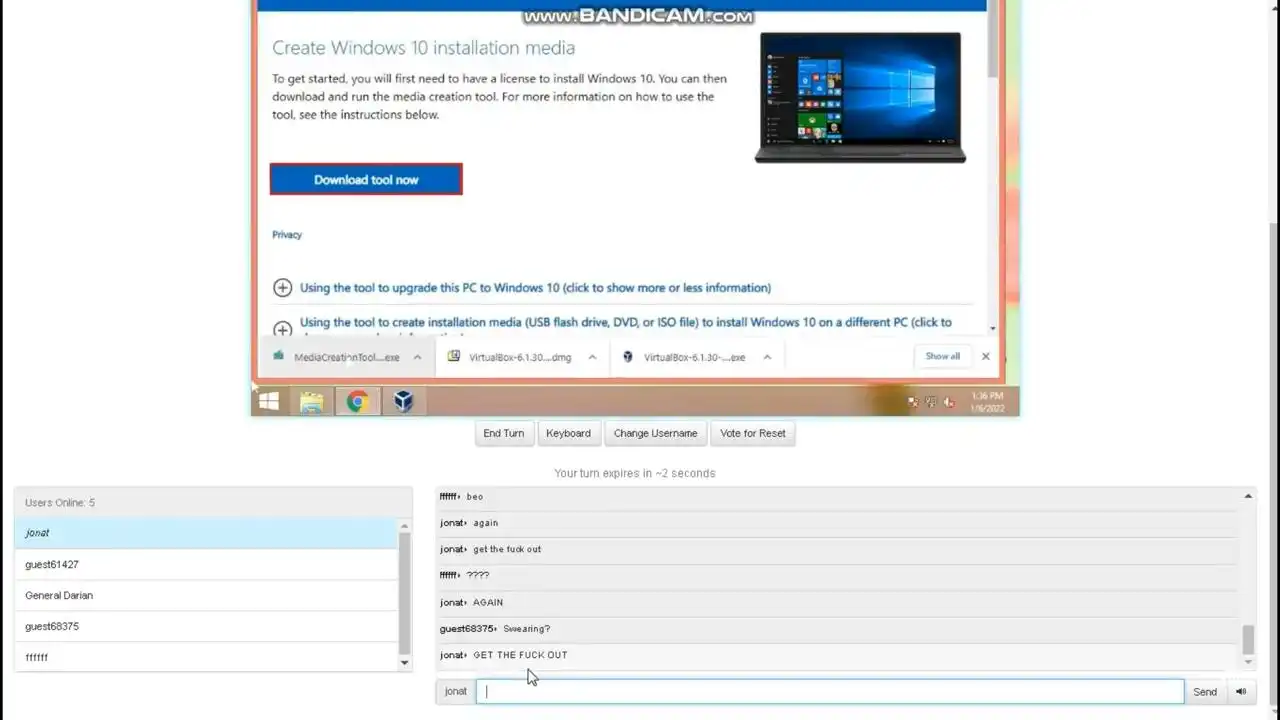
Task: Click the chat log scroll up arrow
Action: (x=1248, y=496)
